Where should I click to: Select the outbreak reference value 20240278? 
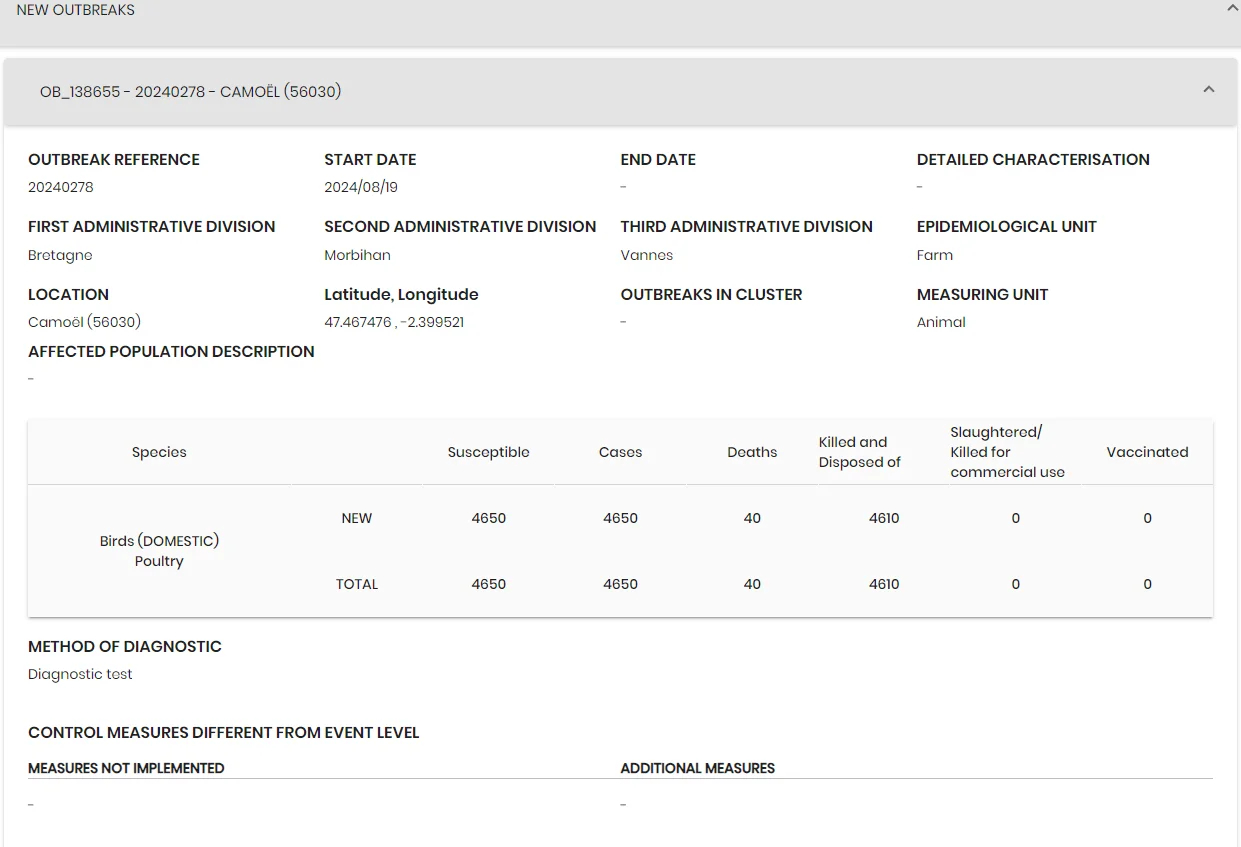[x=61, y=187]
